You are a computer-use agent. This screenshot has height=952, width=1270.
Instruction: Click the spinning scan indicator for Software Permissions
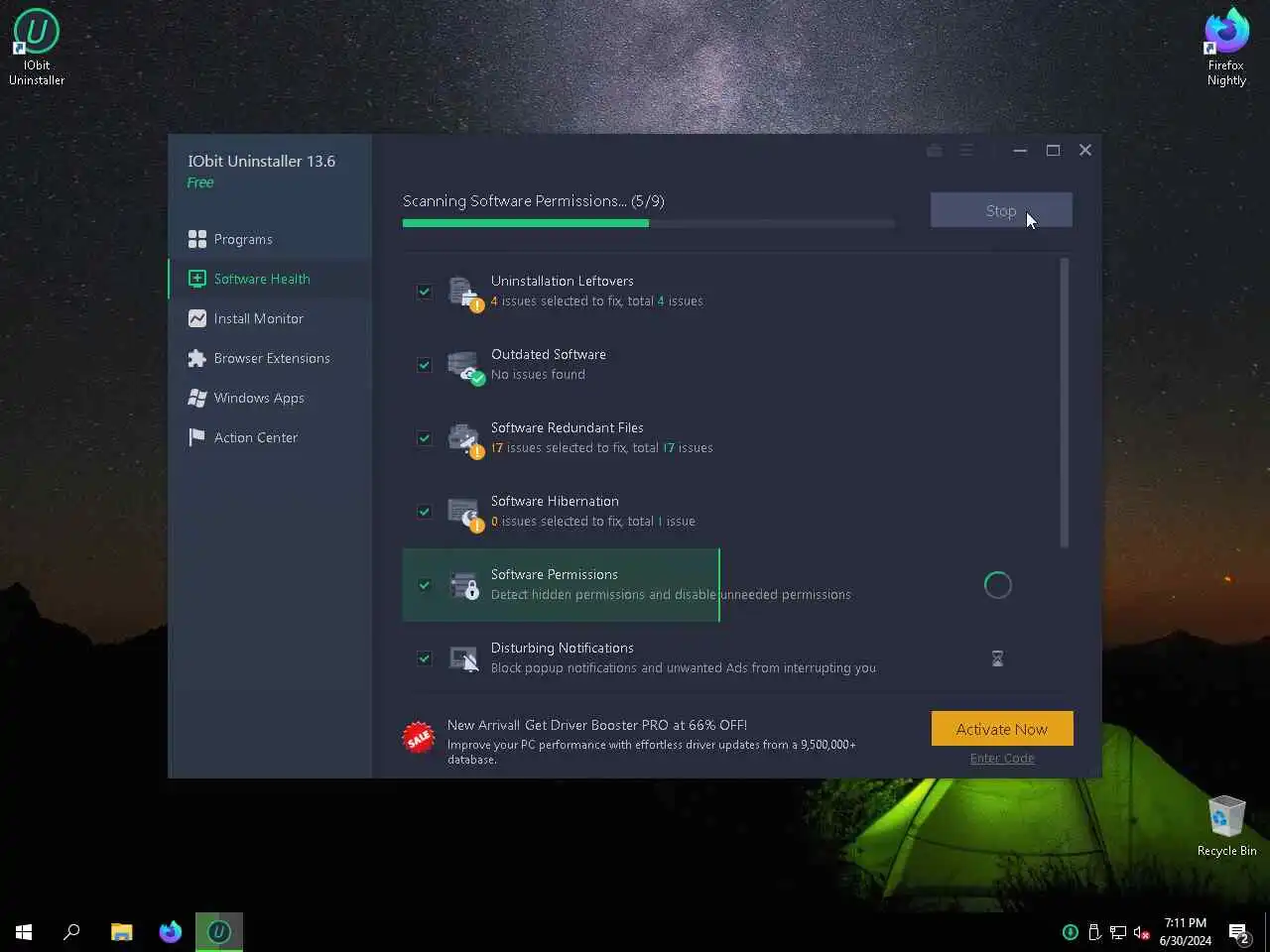[997, 585]
